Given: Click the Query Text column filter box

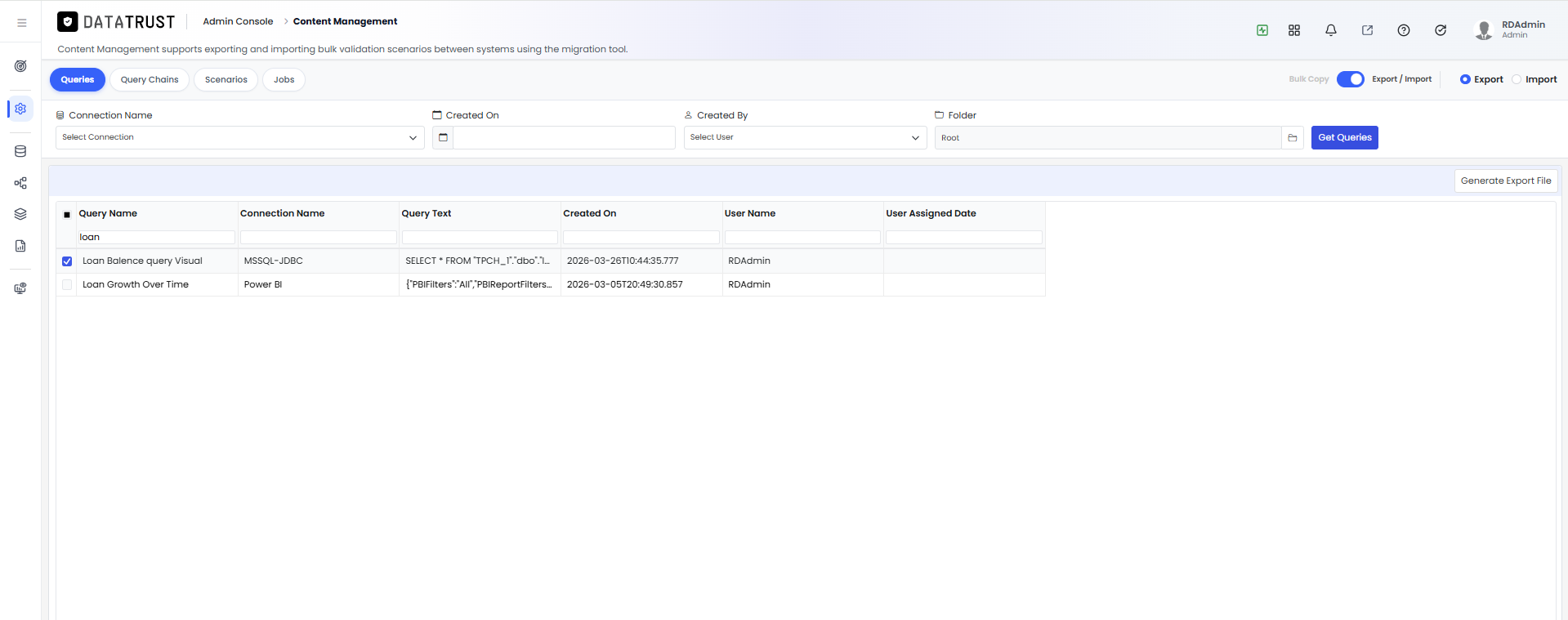Looking at the screenshot, I should 480,237.
